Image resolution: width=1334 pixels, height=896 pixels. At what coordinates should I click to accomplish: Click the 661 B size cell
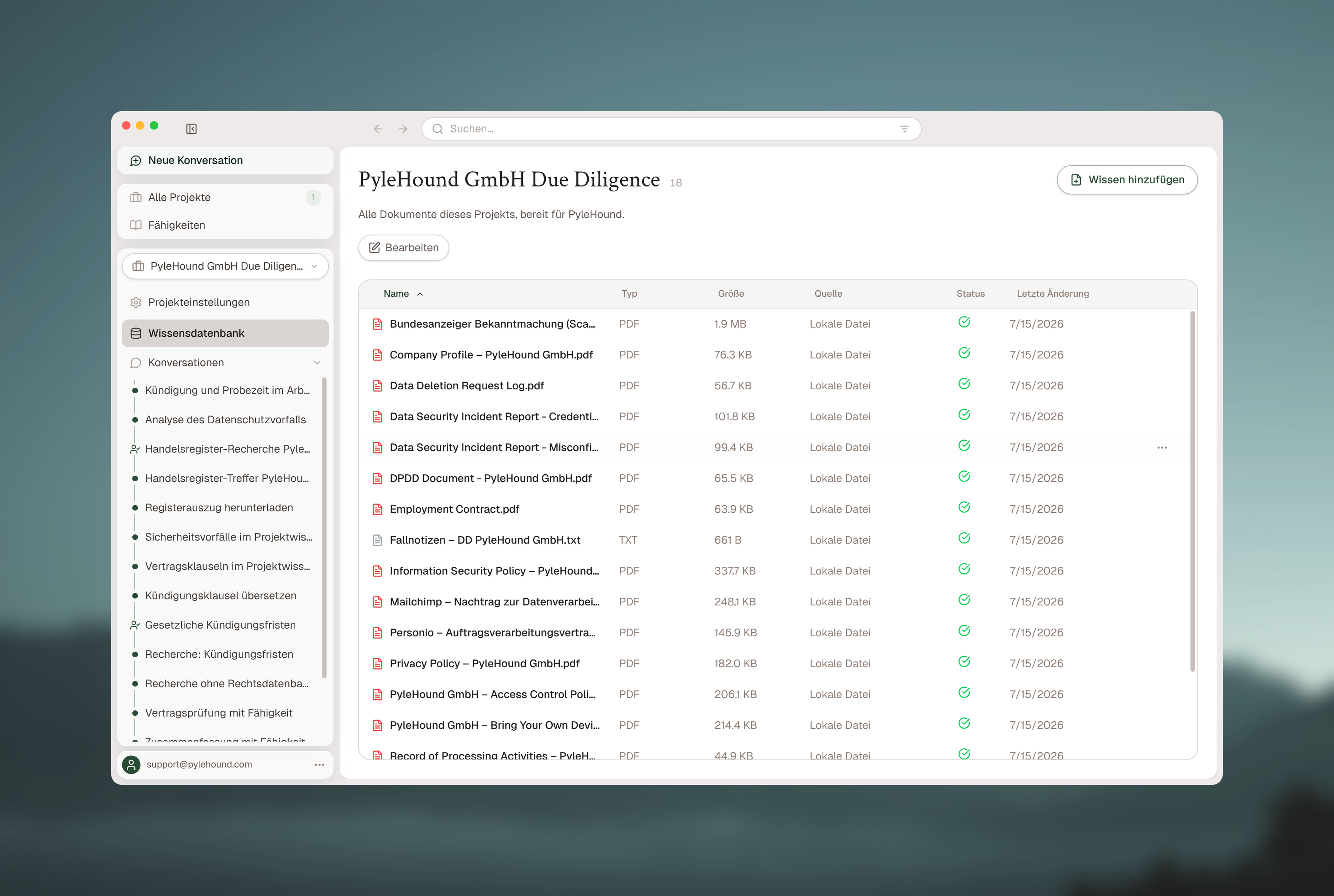point(727,540)
